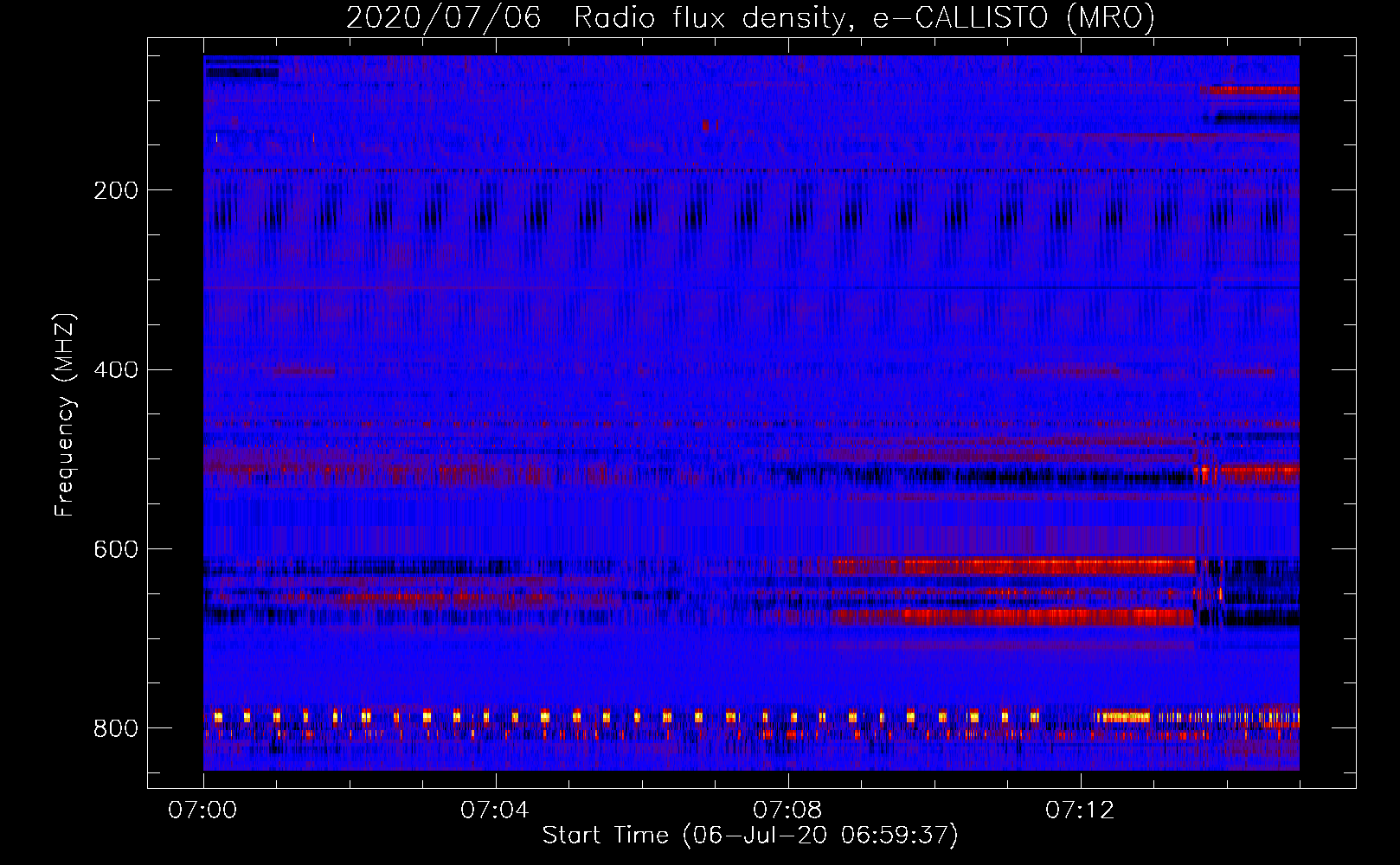Image resolution: width=1400 pixels, height=865 pixels.
Task: Click the 600 frequency tick label
Action: [x=115, y=550]
